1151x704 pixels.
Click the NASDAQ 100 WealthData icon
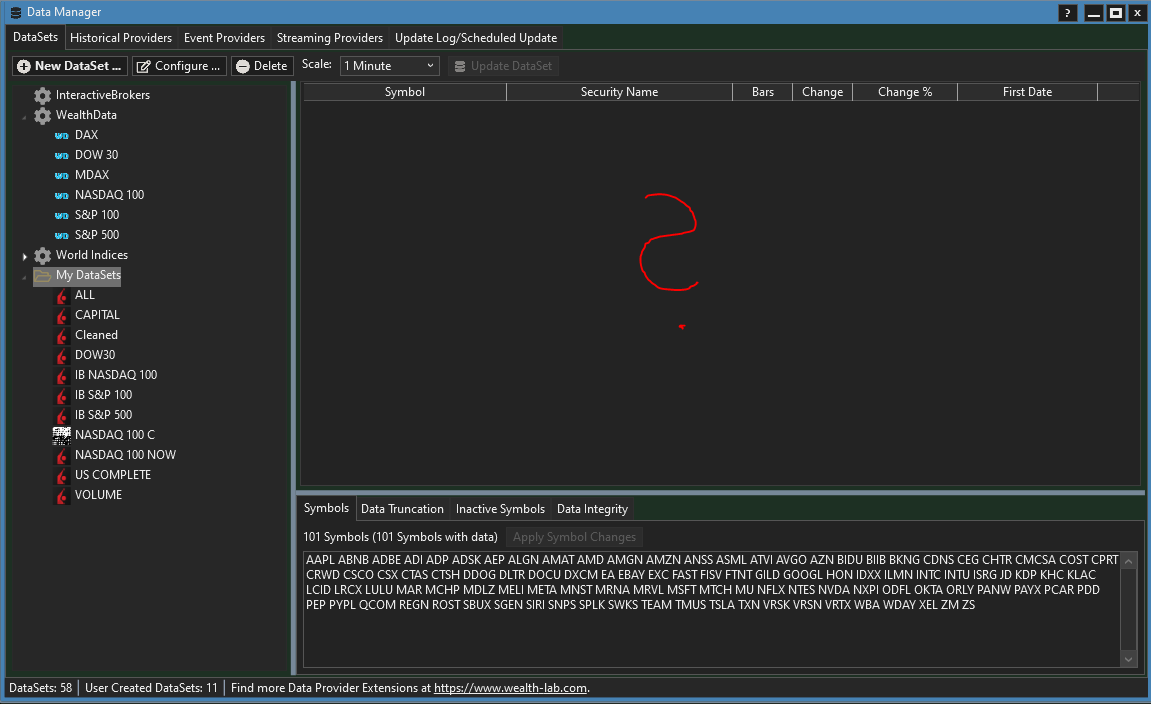point(62,195)
